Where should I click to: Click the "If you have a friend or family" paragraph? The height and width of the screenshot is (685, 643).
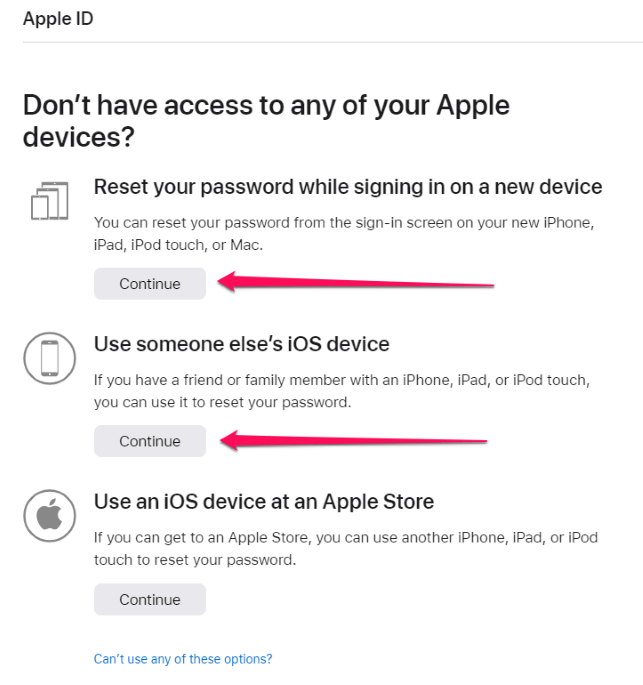342,391
